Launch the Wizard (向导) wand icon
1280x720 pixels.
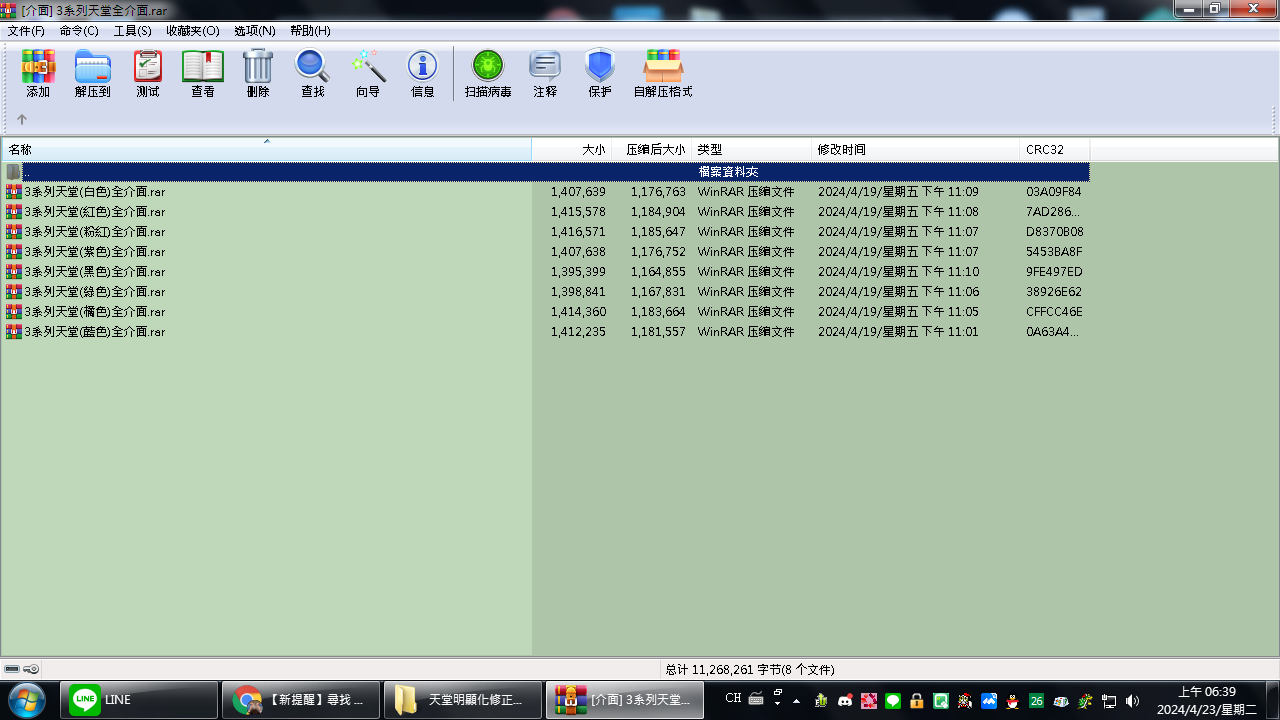(x=368, y=74)
